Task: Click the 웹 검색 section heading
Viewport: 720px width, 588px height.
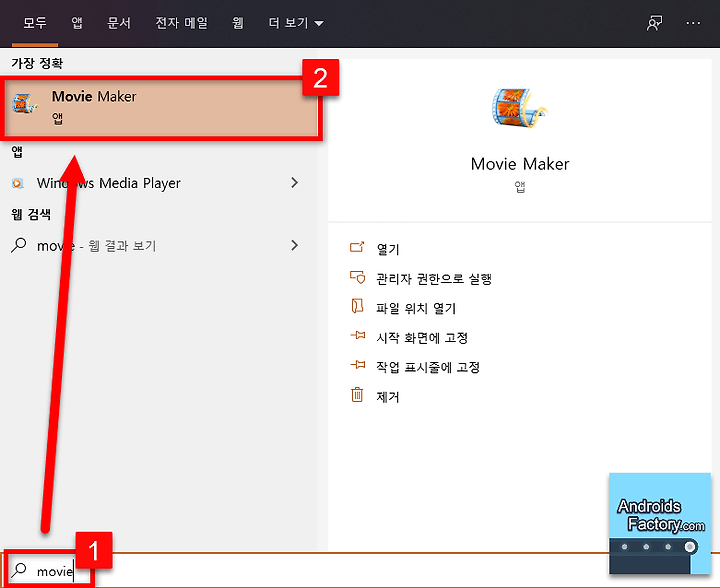Action: [31, 214]
